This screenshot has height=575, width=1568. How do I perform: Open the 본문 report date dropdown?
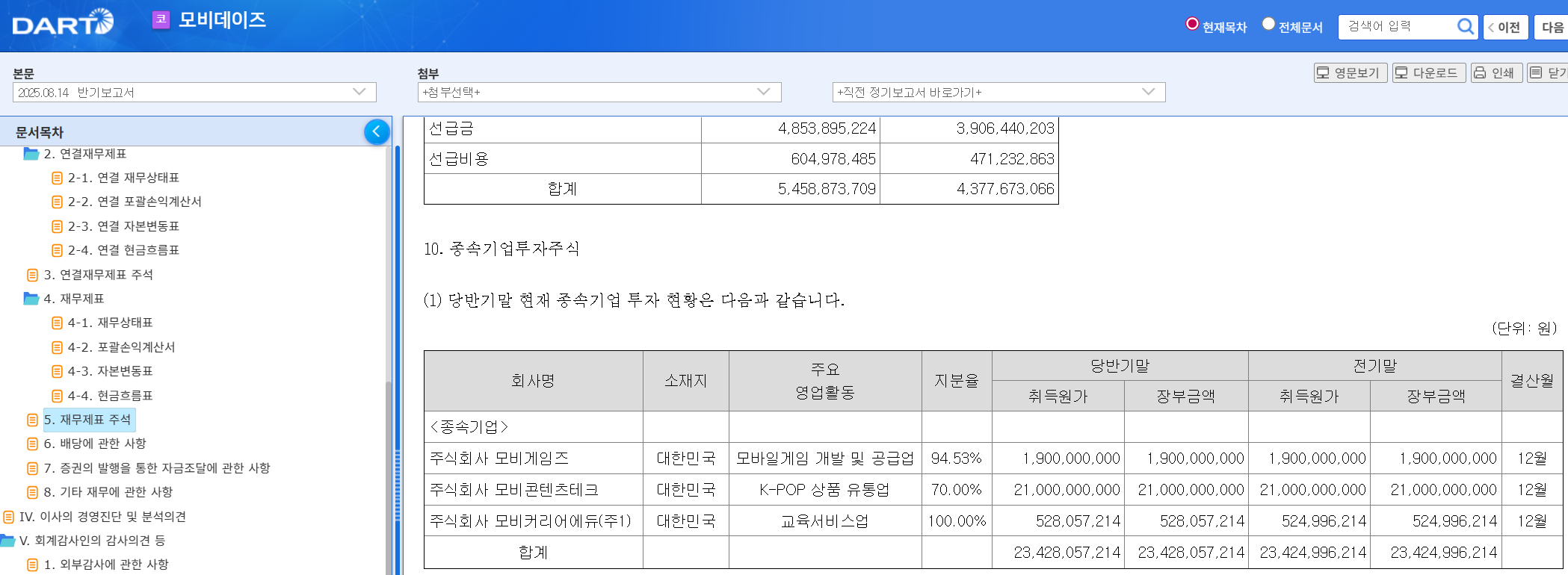pyautogui.click(x=194, y=92)
